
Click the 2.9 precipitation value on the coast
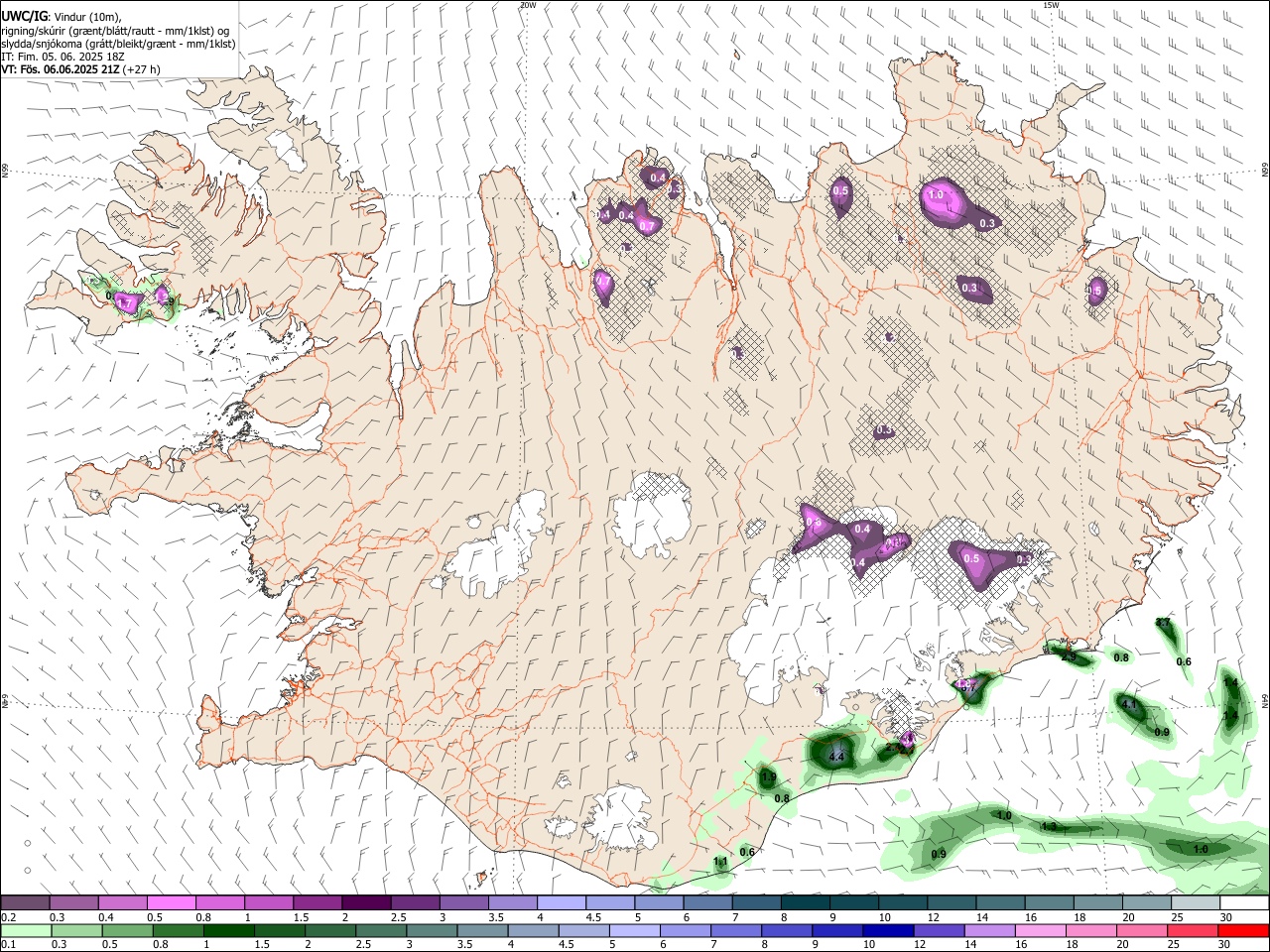pyautogui.click(x=1069, y=656)
